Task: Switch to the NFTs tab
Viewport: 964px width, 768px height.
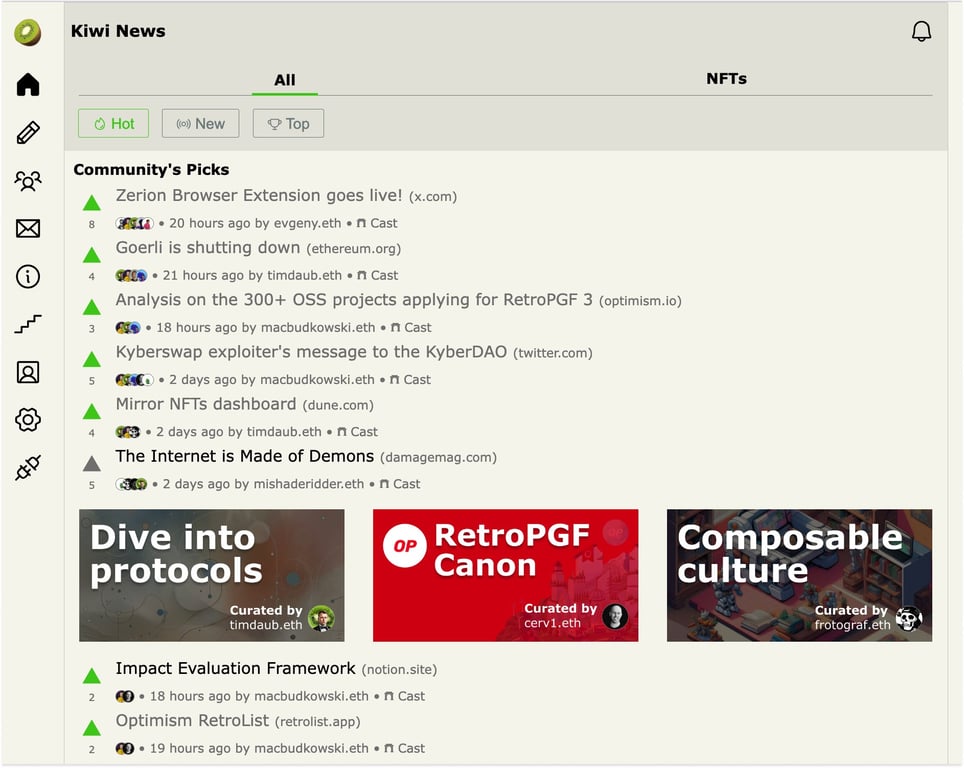Action: tap(726, 79)
